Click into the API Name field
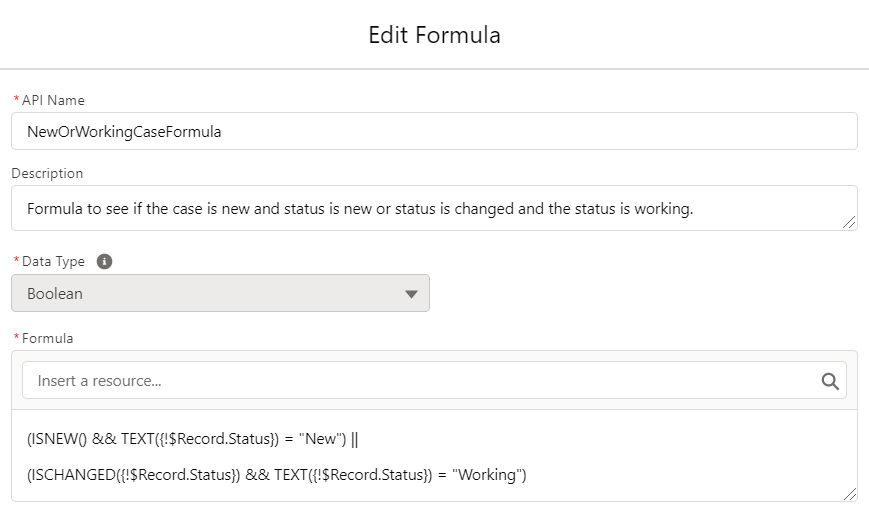This screenshot has width=869, height=515. (434, 131)
